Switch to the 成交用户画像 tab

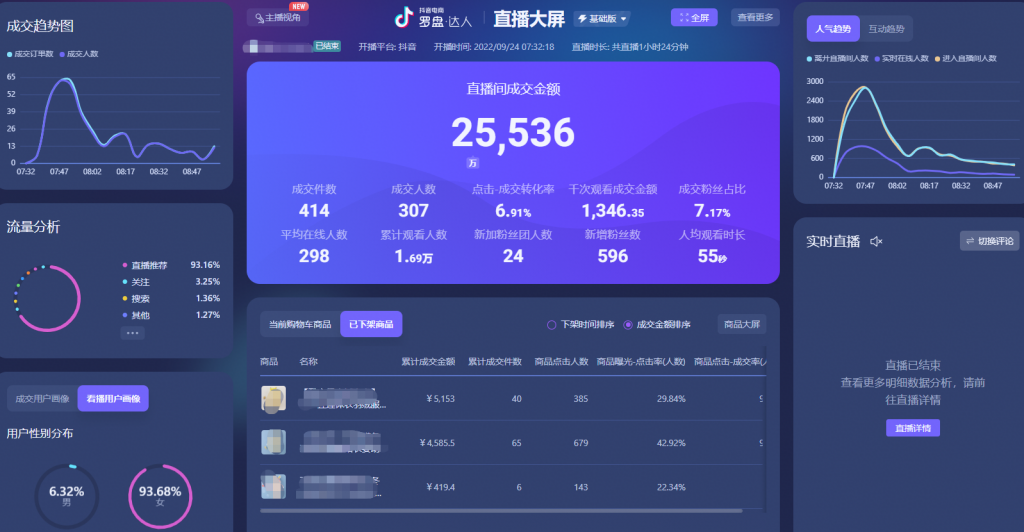pos(42,399)
